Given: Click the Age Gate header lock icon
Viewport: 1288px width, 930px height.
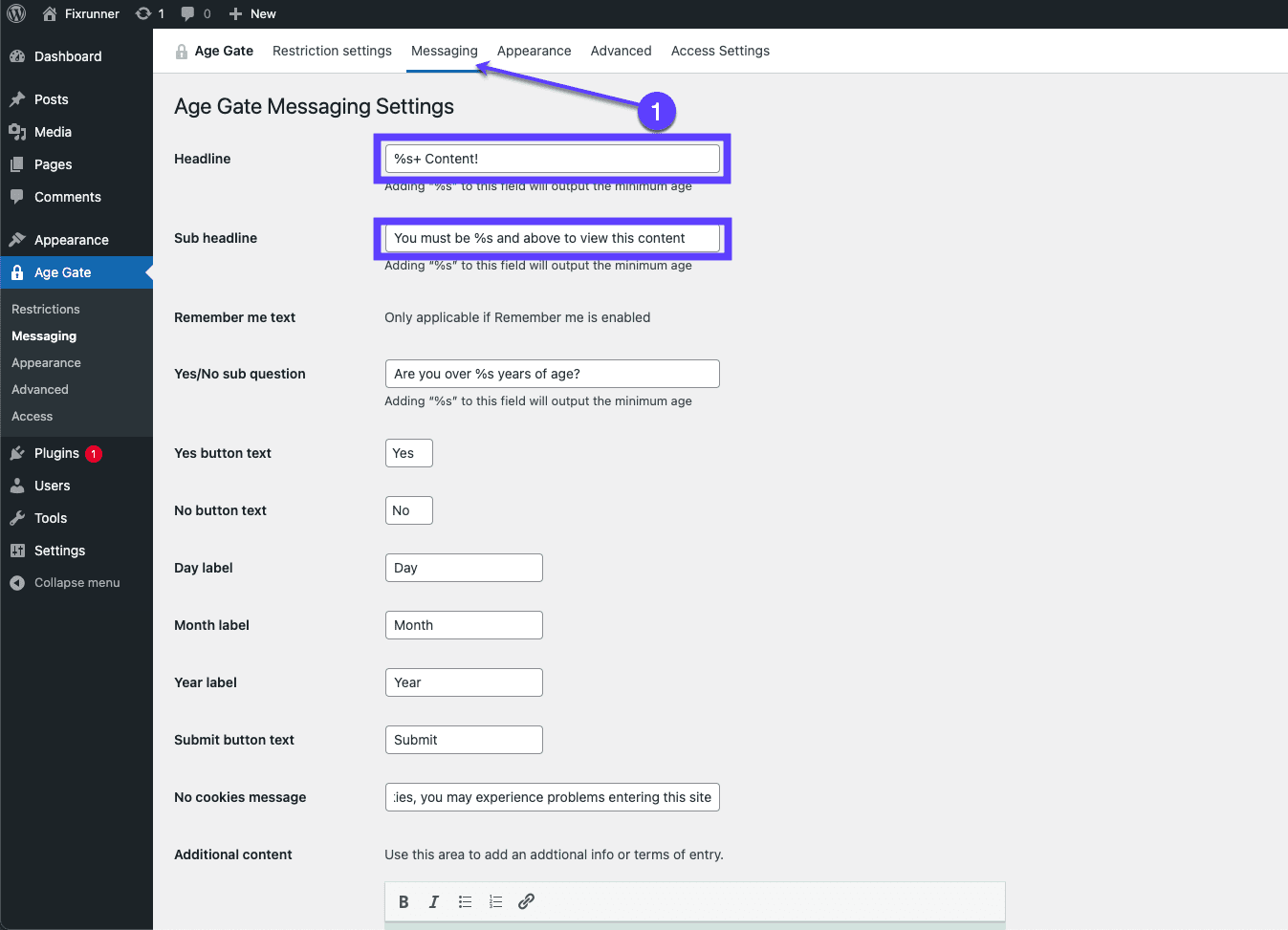Looking at the screenshot, I should 182,52.
